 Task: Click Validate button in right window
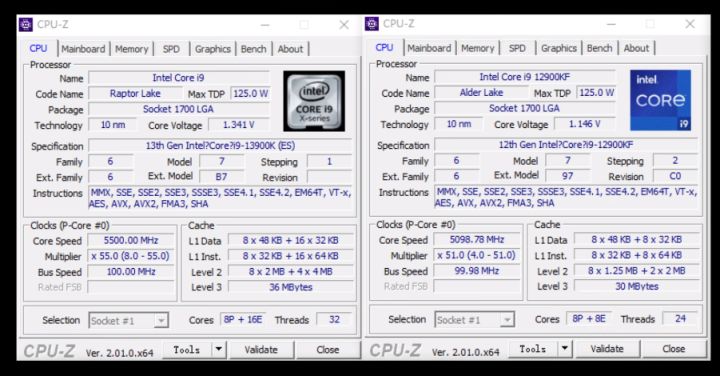[607, 349]
